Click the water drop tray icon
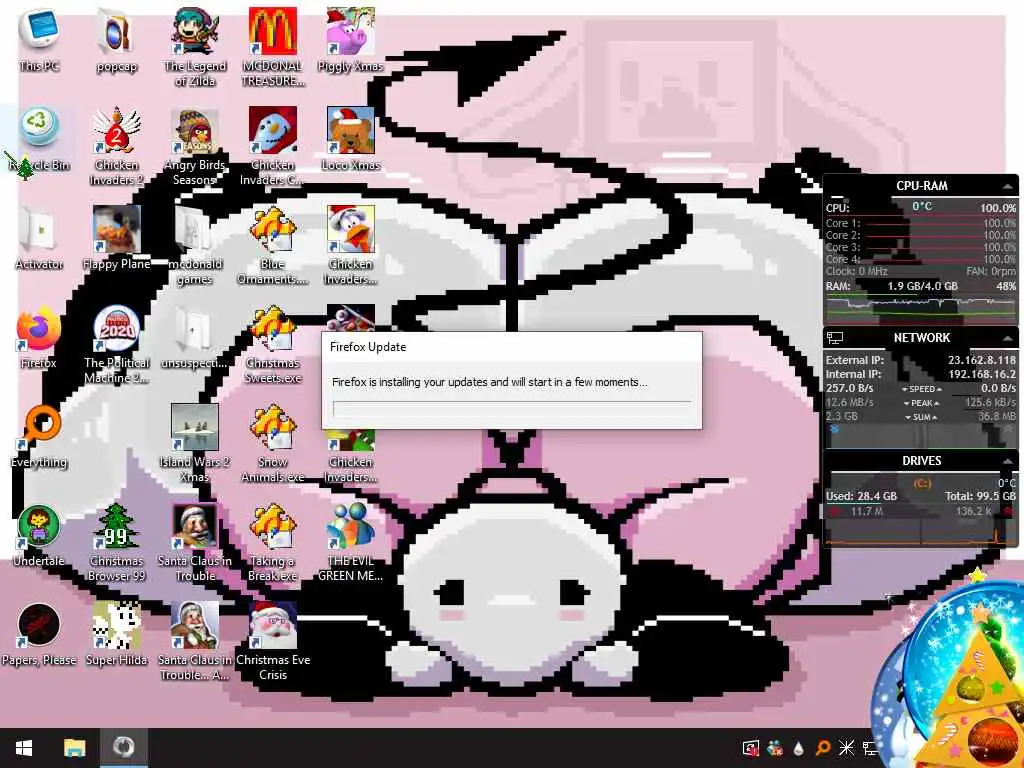The image size is (1024, 768). pos(799,748)
